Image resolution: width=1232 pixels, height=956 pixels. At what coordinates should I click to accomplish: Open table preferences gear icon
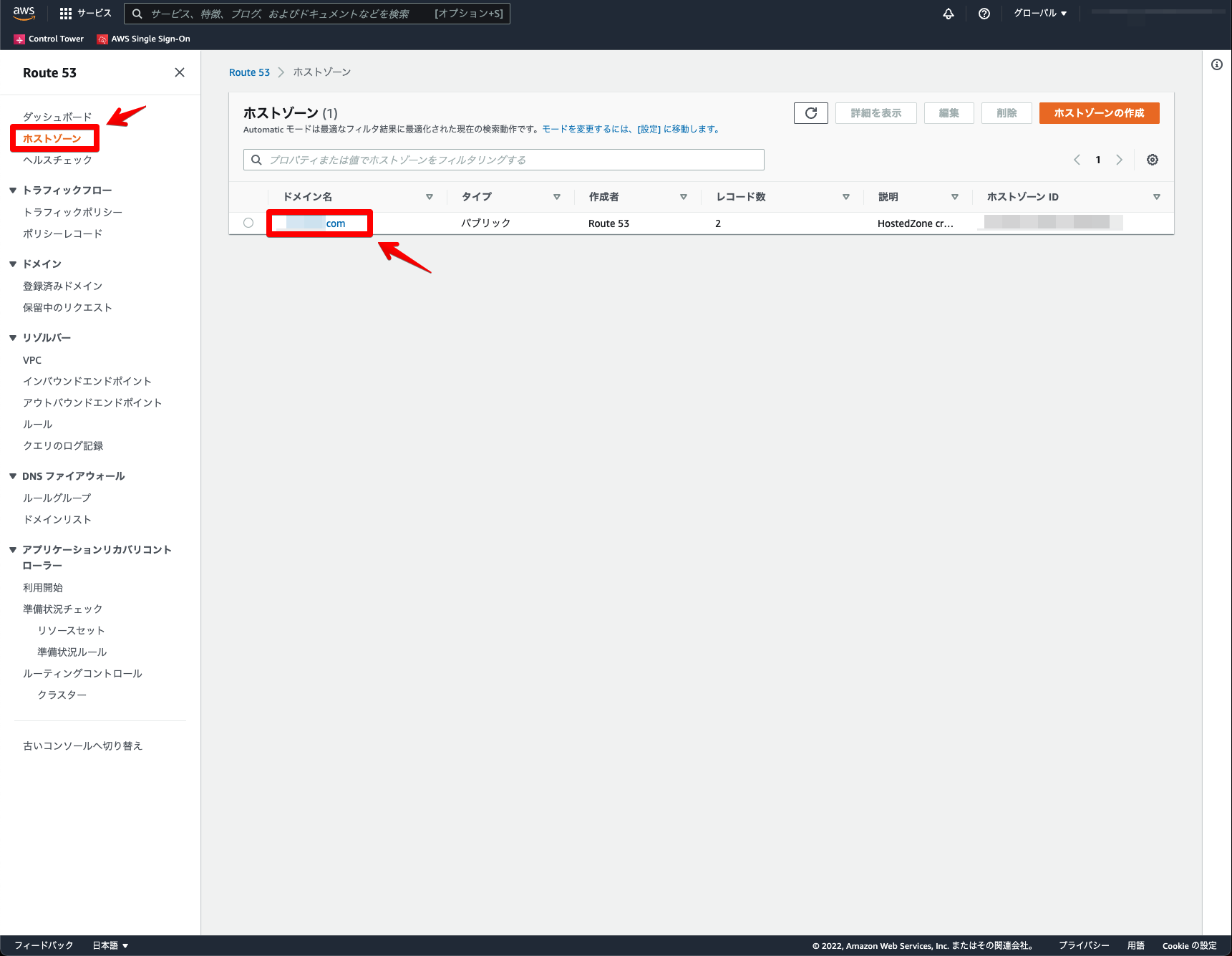(1153, 160)
